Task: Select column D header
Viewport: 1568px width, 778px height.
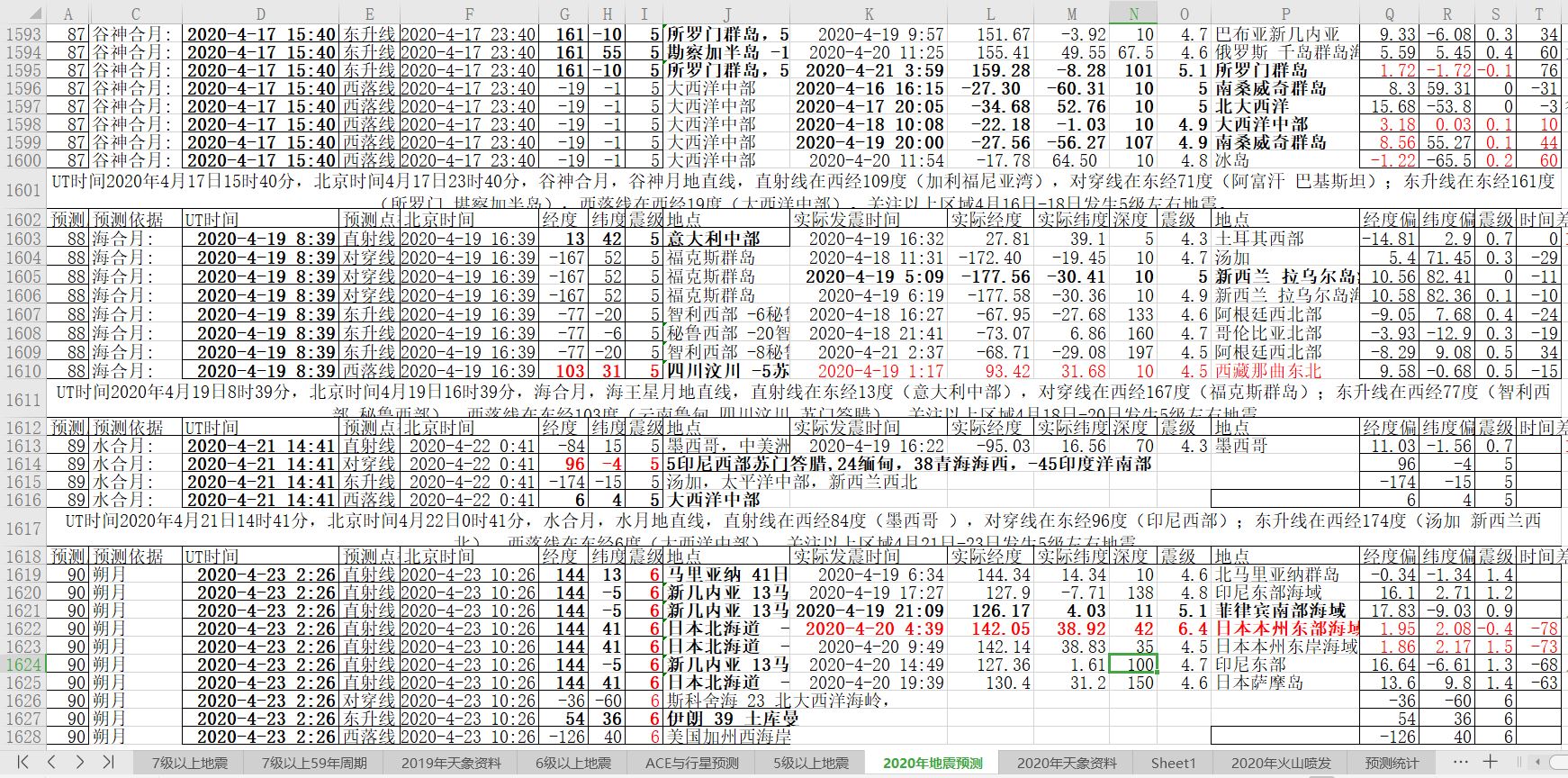Action: 261,14
